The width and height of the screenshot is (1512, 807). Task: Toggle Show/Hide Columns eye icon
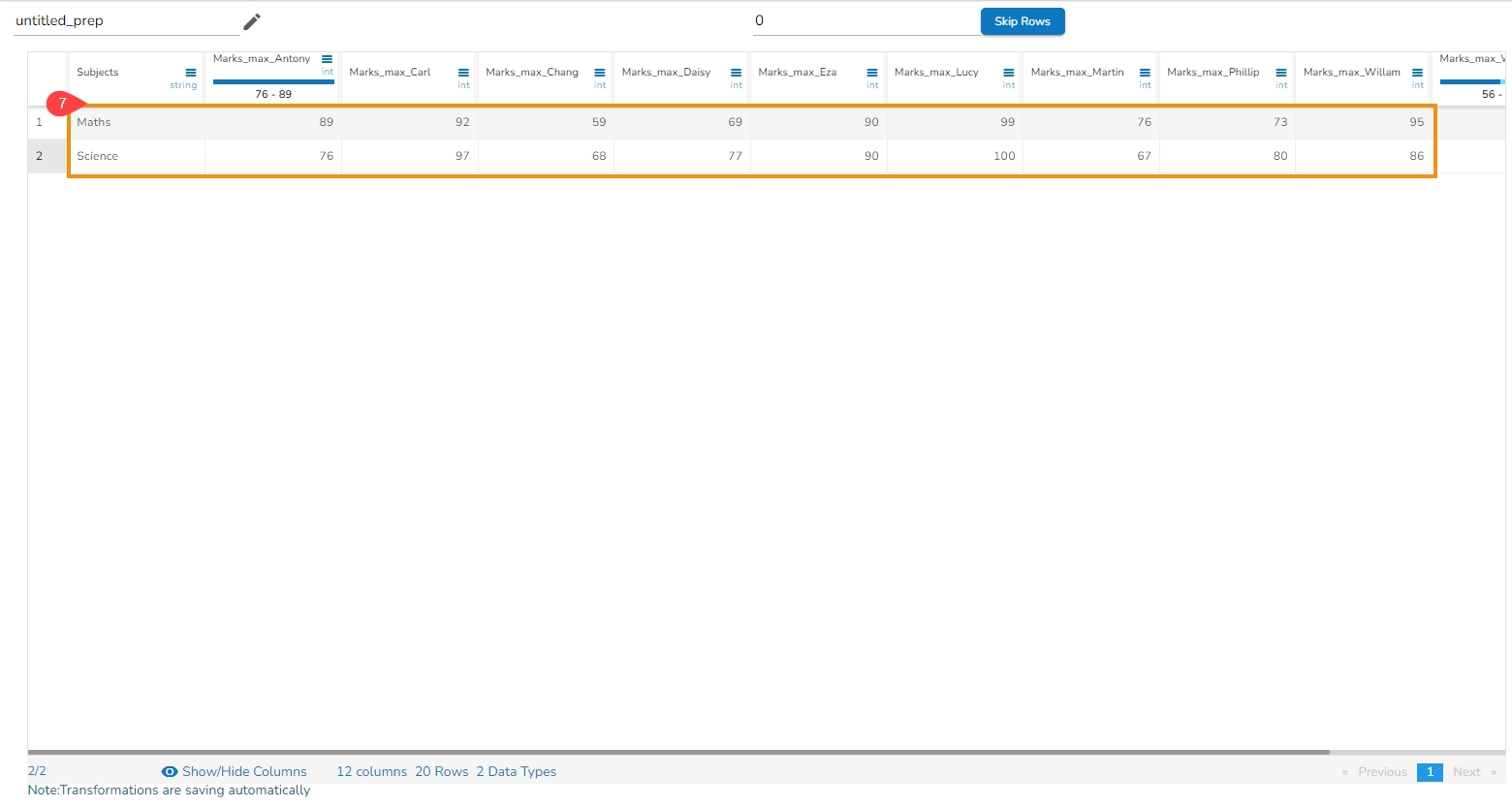point(170,772)
